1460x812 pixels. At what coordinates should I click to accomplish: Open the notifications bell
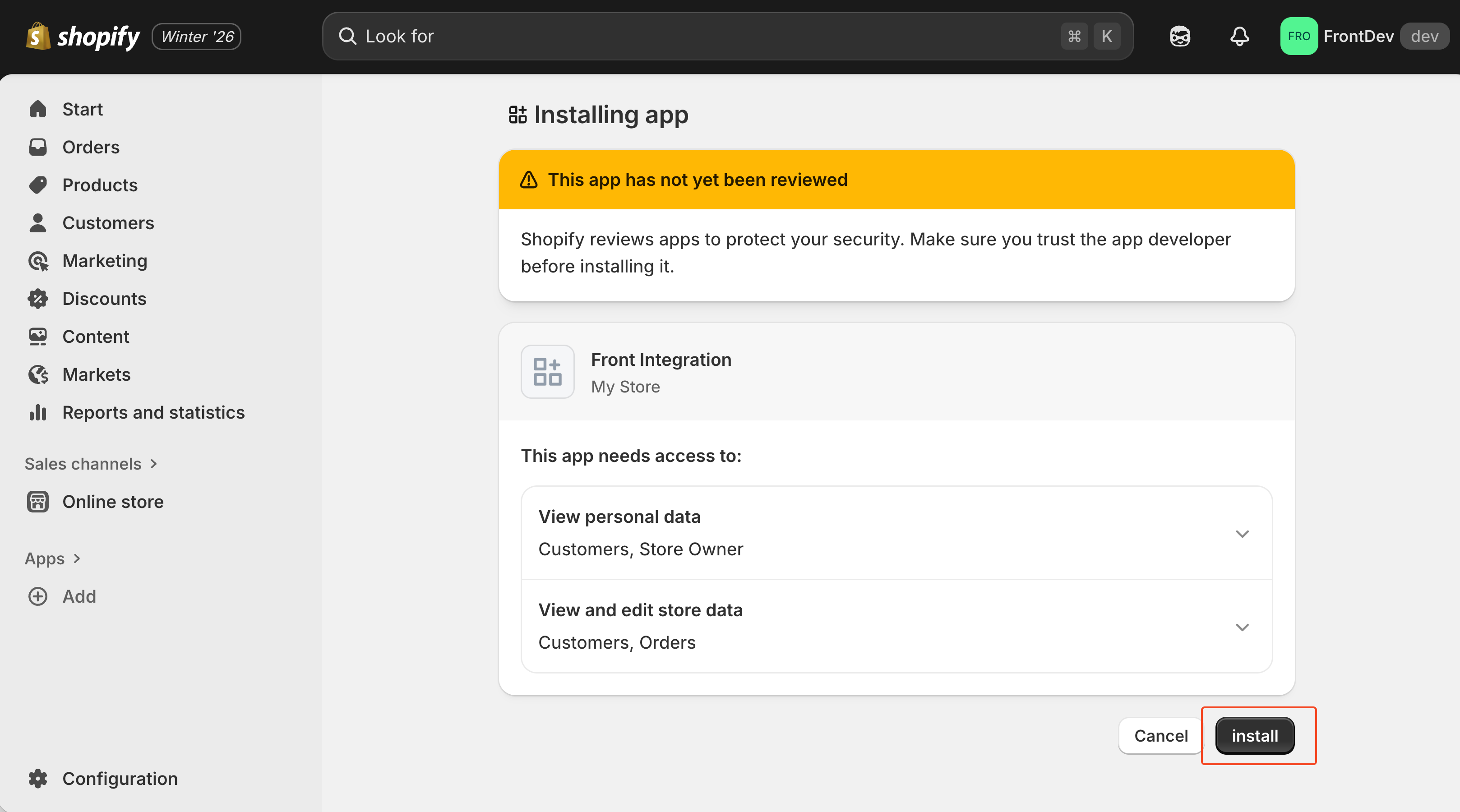pyautogui.click(x=1239, y=36)
